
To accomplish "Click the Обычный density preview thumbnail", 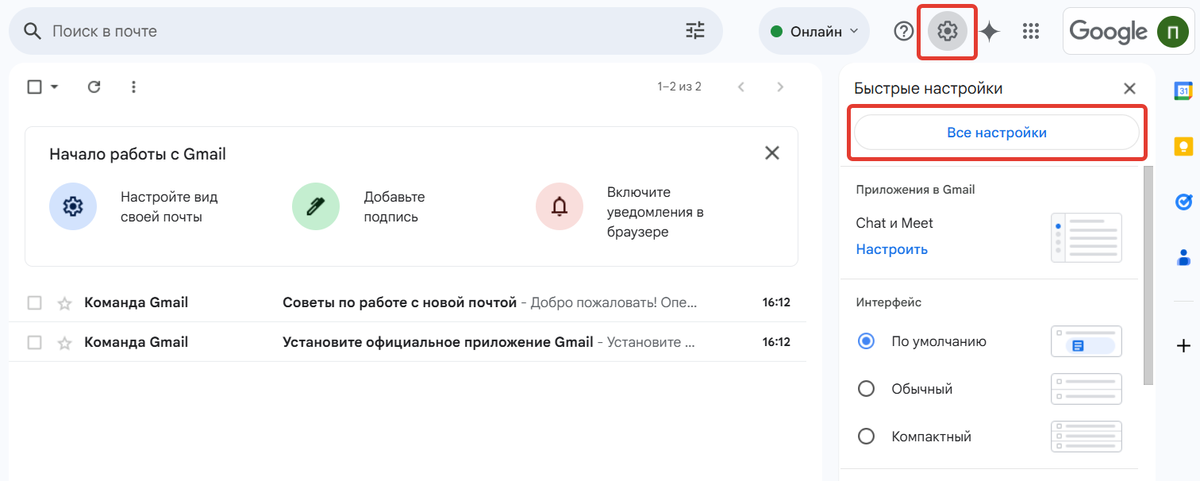I will [x=1086, y=388].
